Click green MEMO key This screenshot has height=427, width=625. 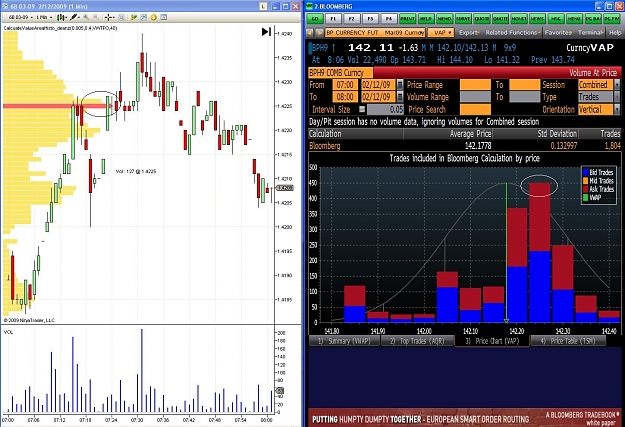tap(444, 18)
